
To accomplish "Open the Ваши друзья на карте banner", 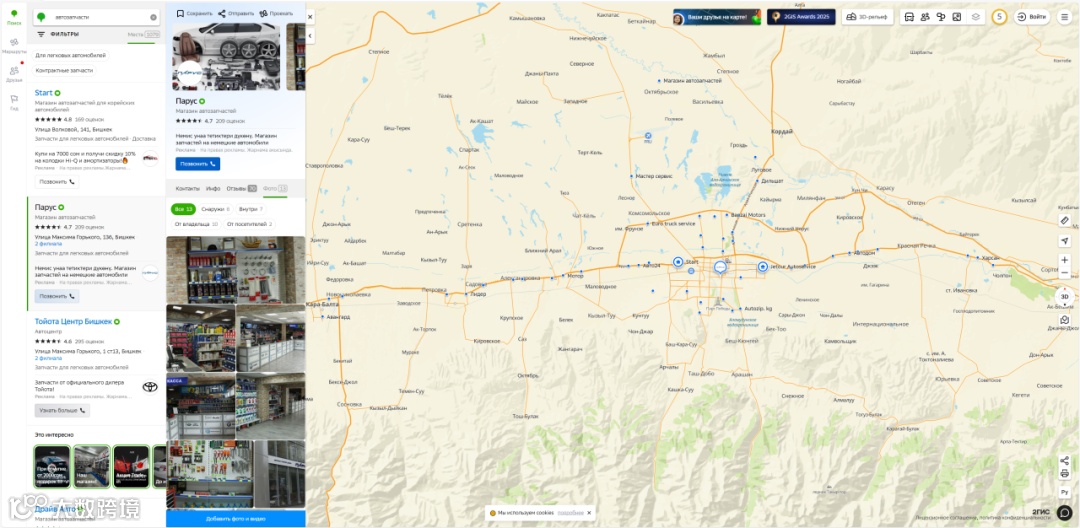I will 717,17.
